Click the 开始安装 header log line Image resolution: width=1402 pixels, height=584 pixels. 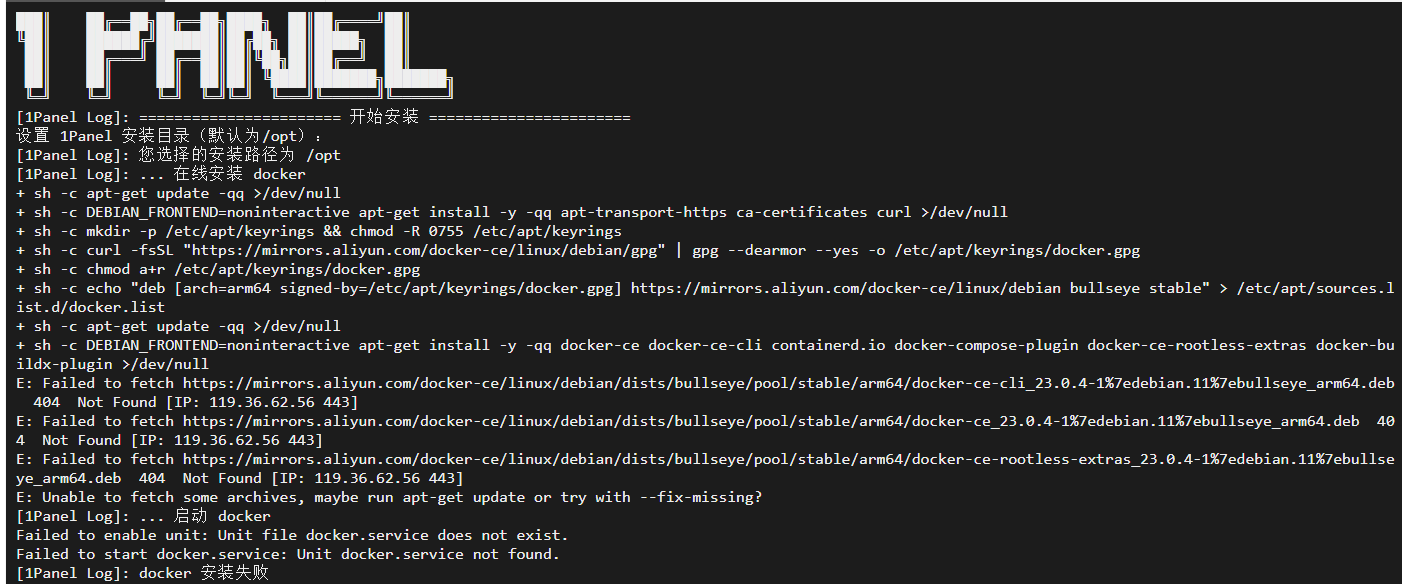click(323, 117)
